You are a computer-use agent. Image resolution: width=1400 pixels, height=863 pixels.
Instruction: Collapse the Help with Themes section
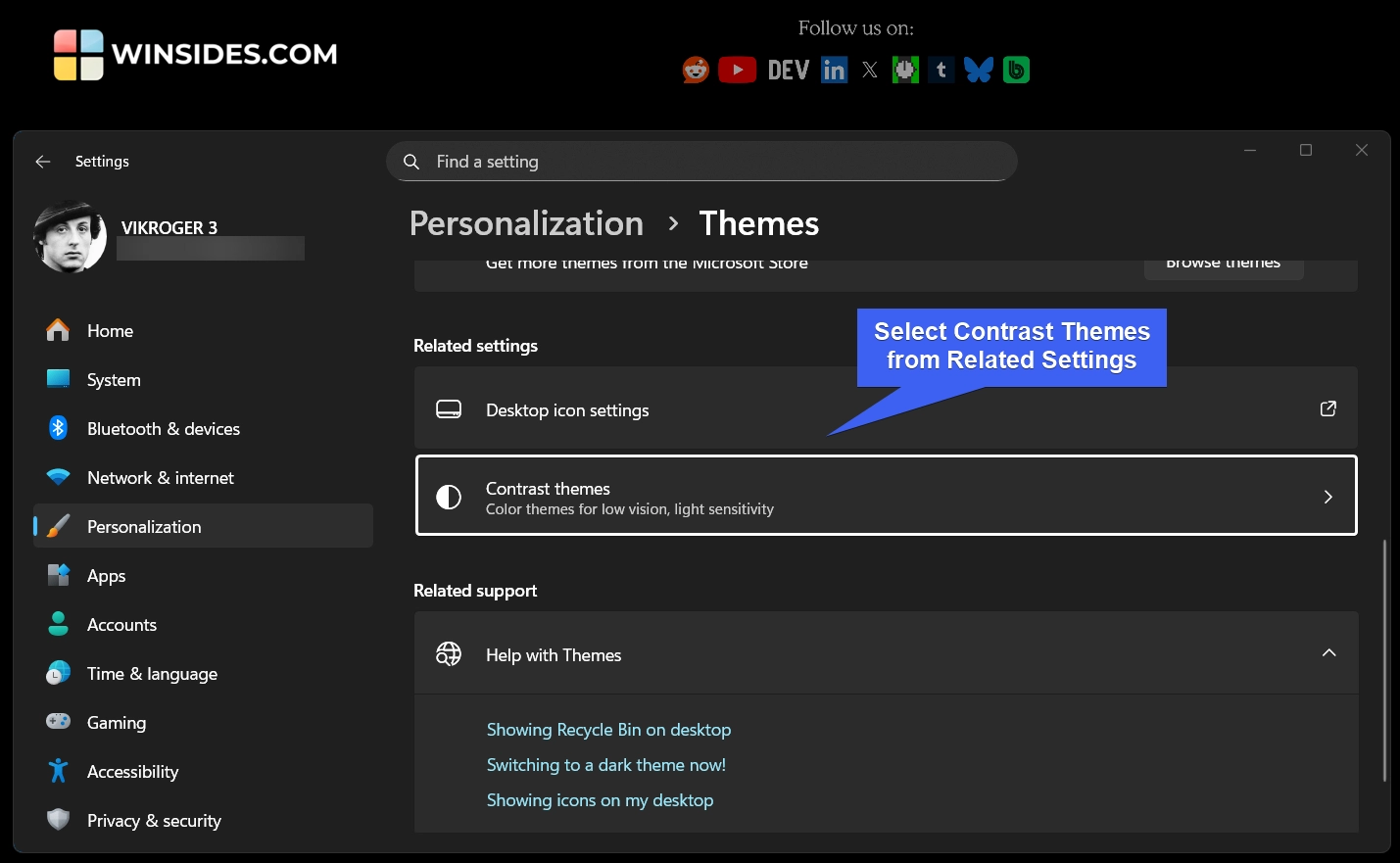[x=1329, y=652]
